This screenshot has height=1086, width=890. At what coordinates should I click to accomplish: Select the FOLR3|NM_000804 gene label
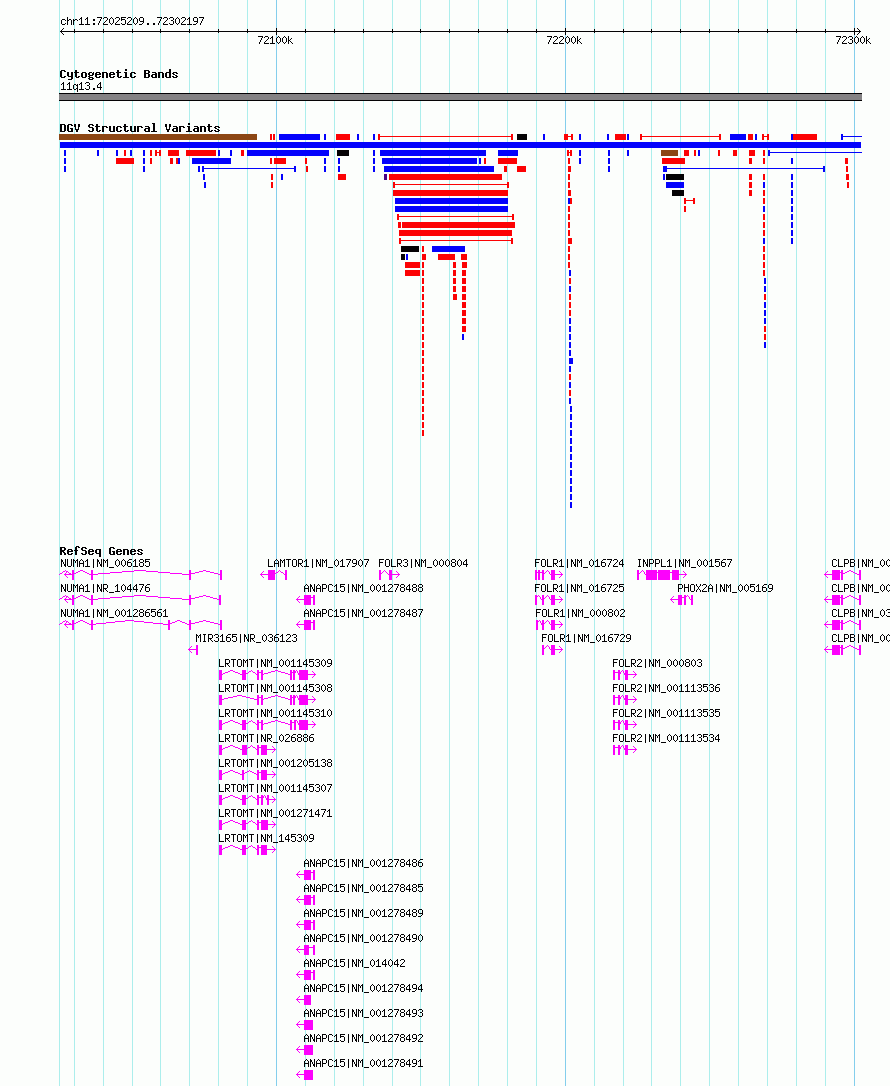point(423,564)
